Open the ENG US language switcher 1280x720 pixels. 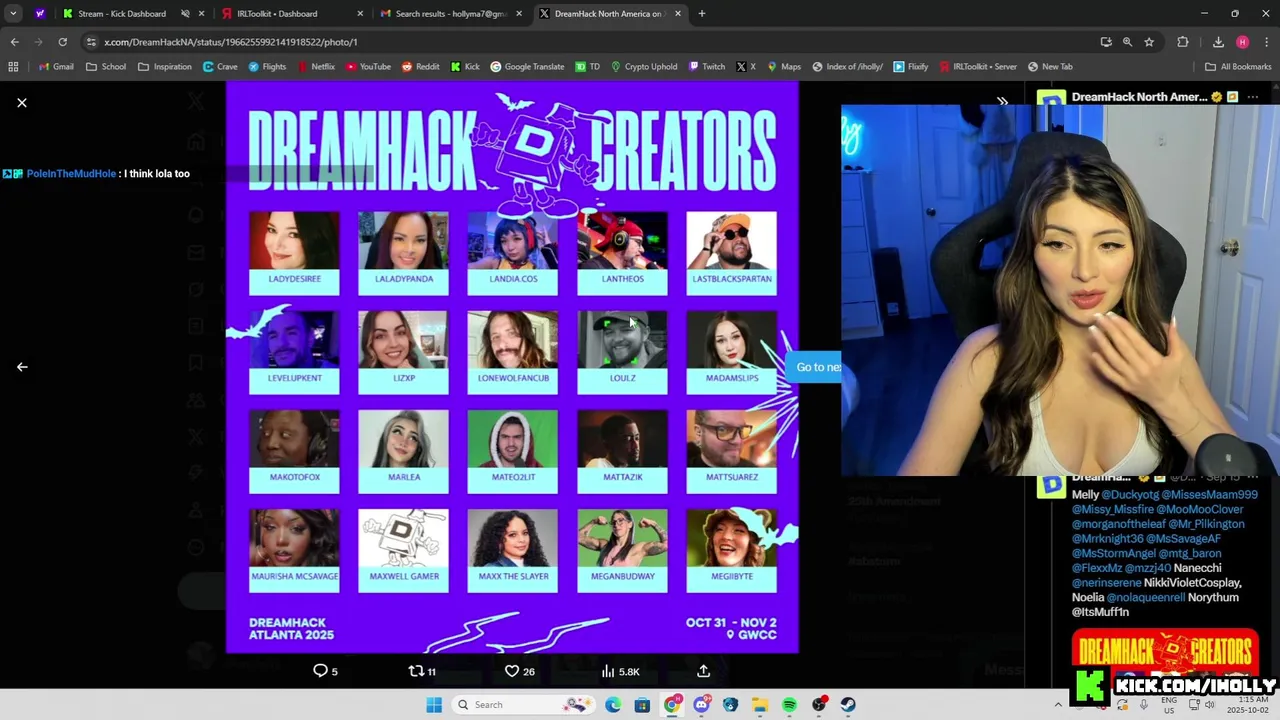[x=1169, y=705]
